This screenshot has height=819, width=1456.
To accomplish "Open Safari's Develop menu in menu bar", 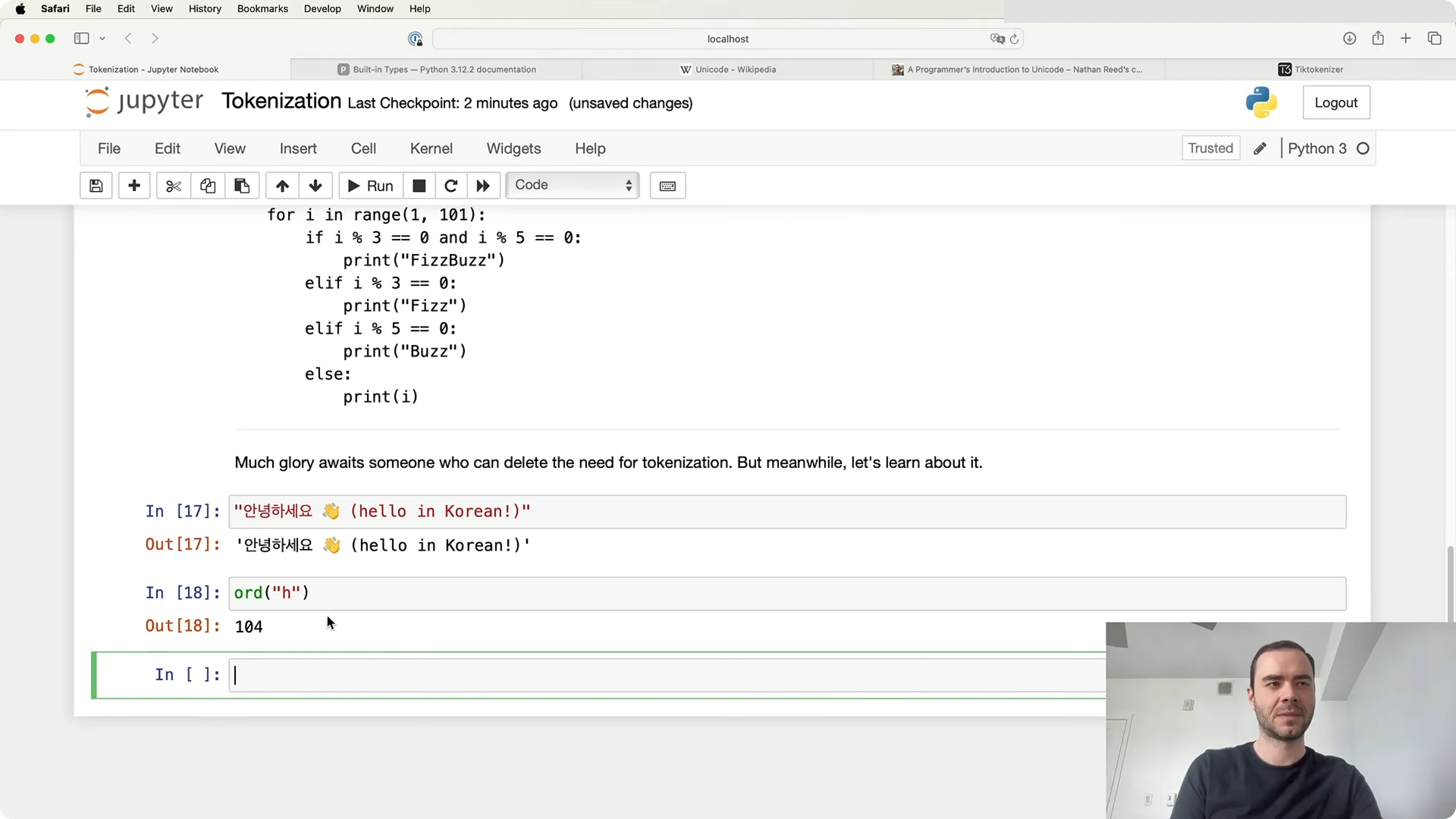I will click(322, 9).
